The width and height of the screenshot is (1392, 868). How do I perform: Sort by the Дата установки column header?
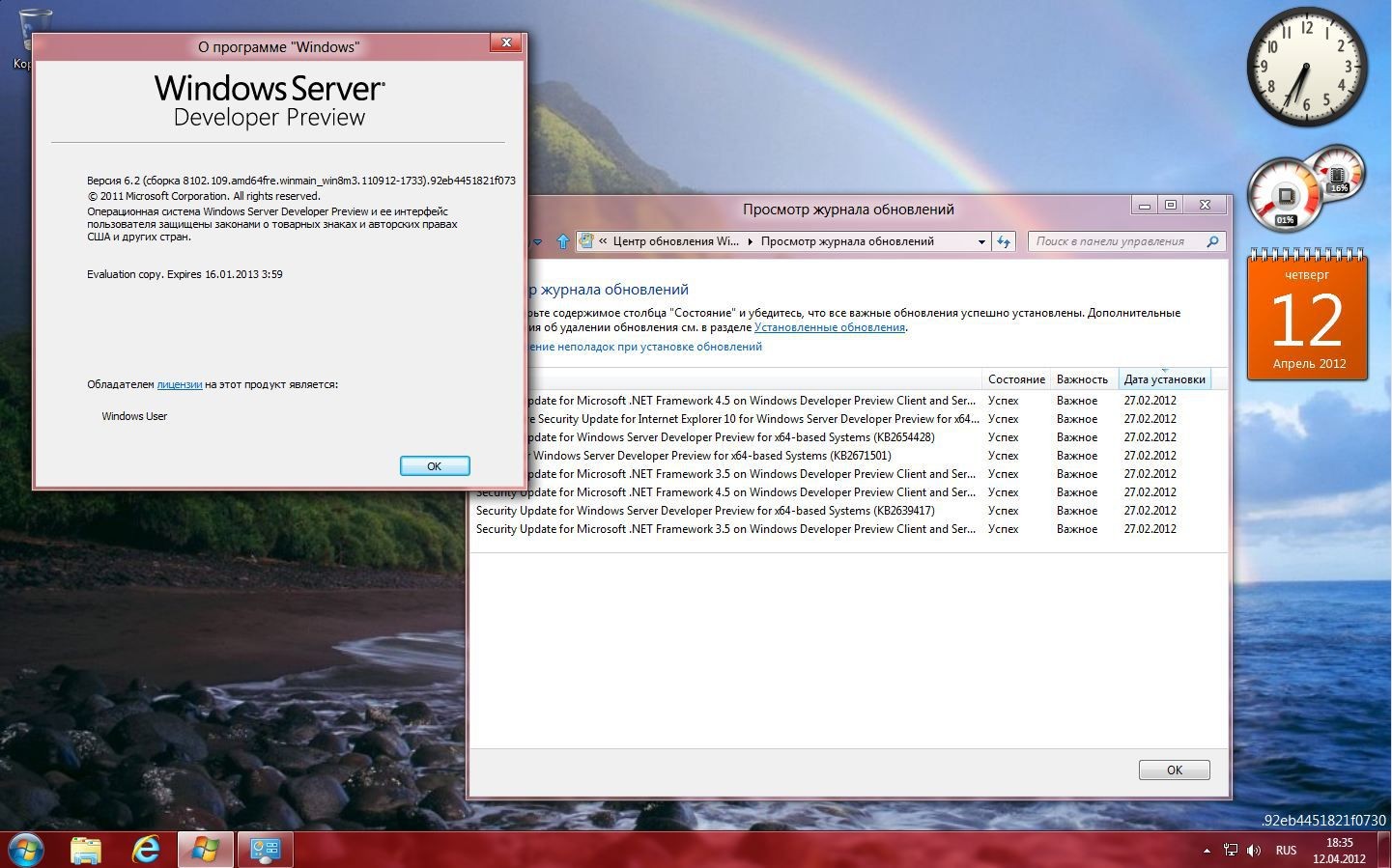point(1164,379)
